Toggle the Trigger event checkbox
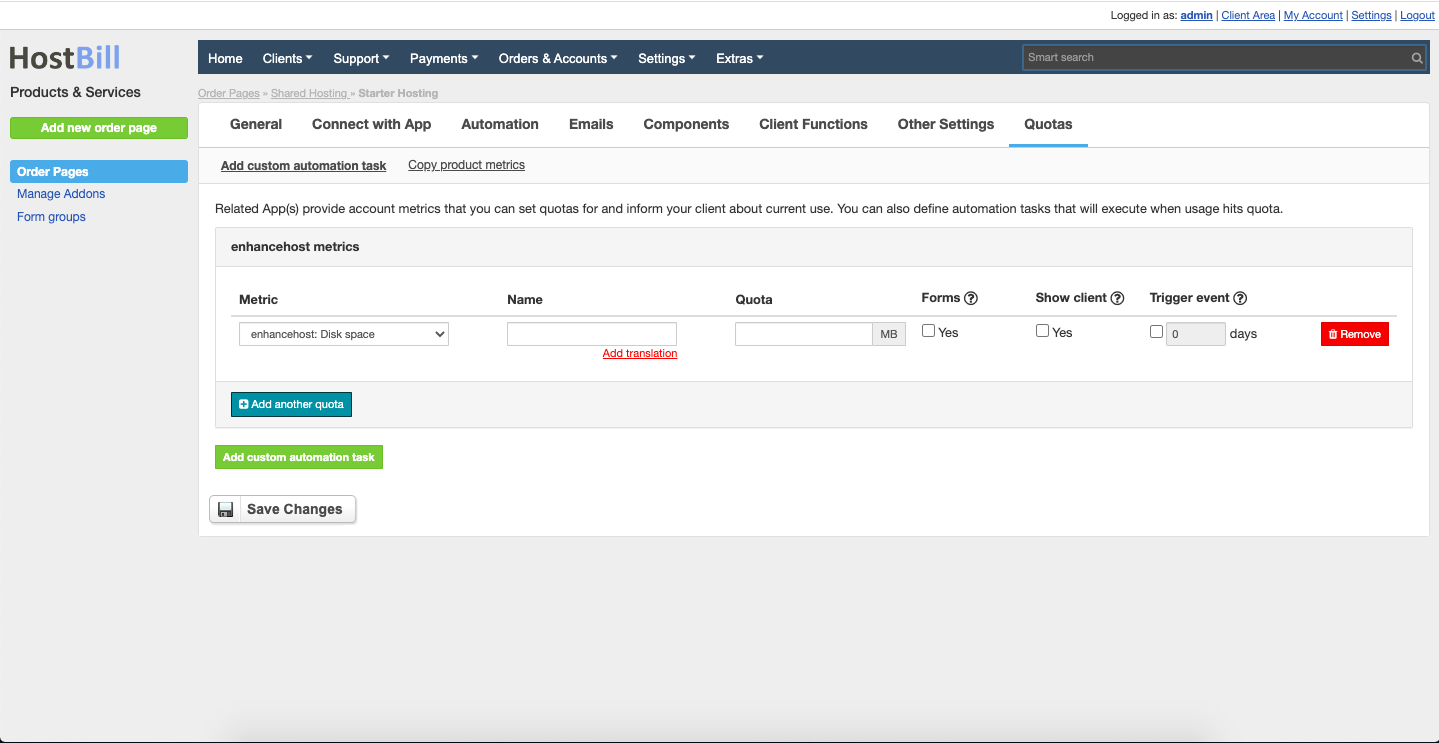This screenshot has height=743, width=1439. 1156,331
